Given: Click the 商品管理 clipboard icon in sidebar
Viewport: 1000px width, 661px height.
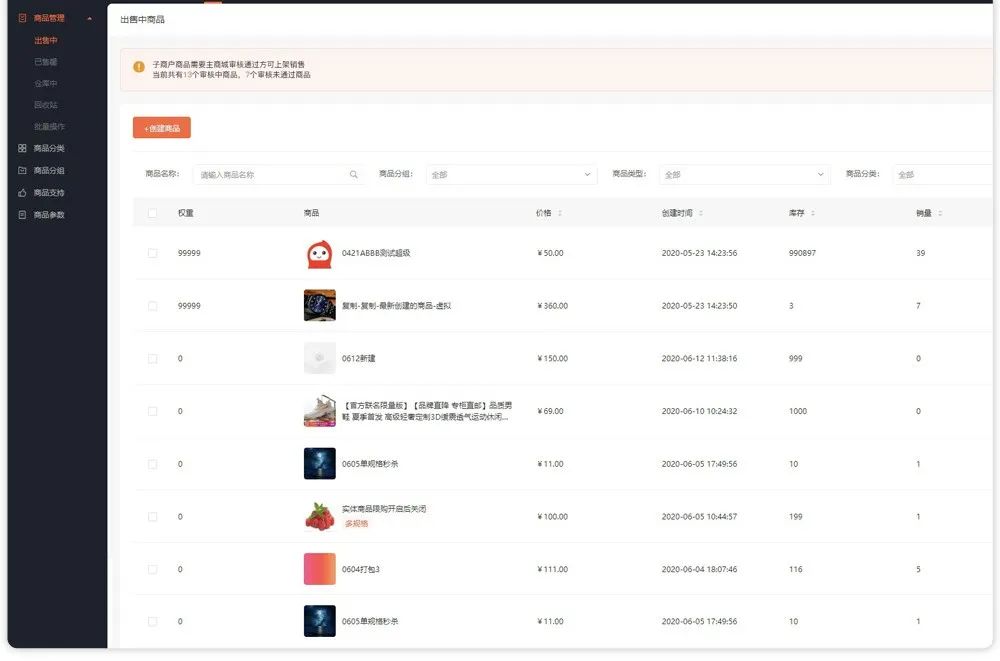Looking at the screenshot, I should (x=22, y=18).
